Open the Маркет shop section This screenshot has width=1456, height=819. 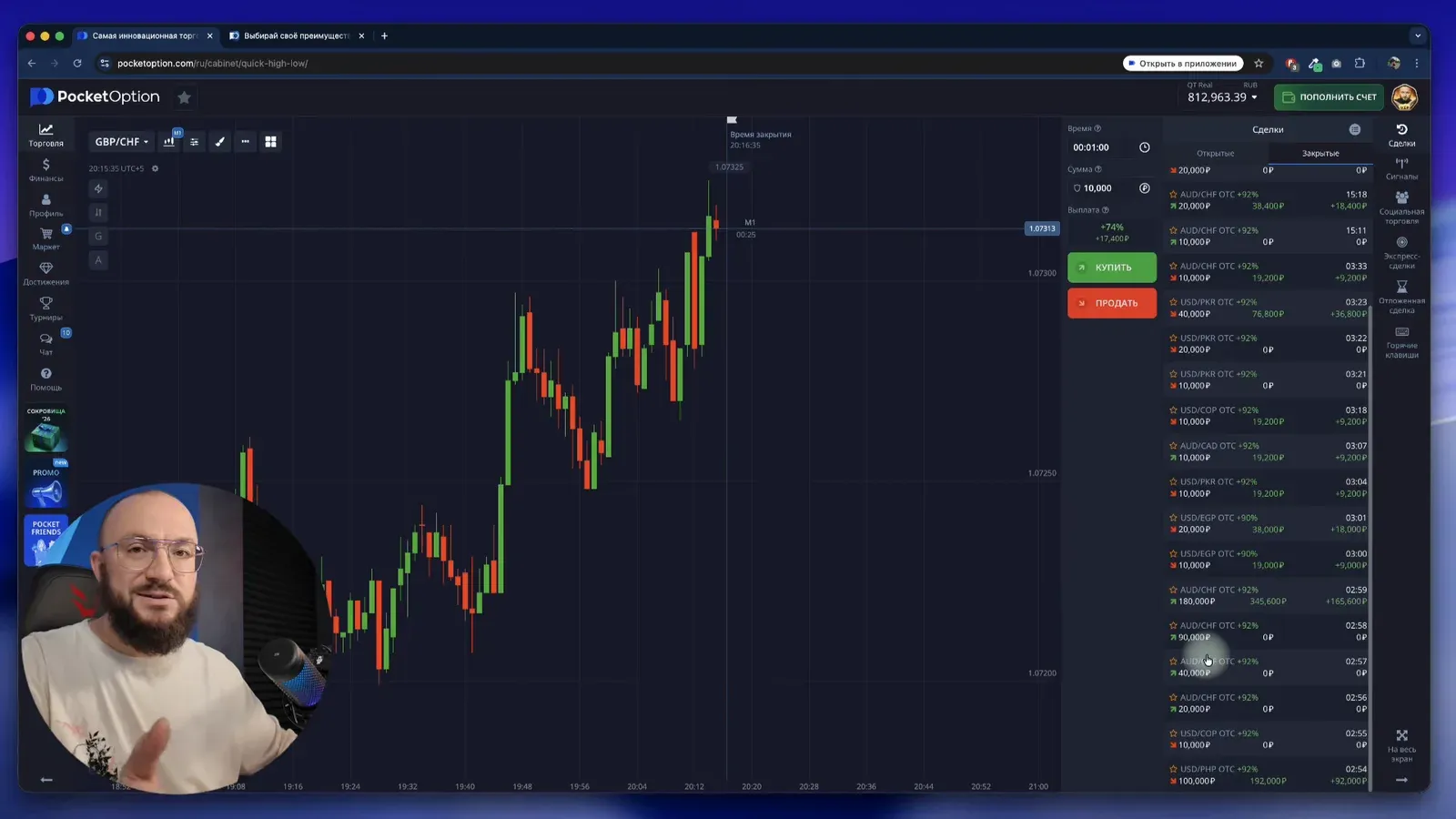click(45, 238)
